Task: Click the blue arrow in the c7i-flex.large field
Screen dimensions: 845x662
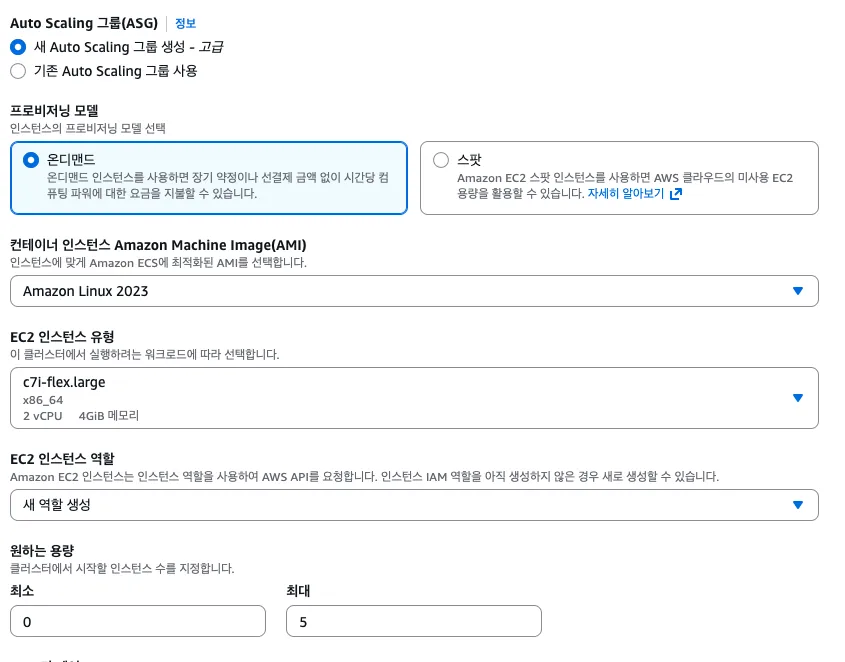Action: pos(797,397)
